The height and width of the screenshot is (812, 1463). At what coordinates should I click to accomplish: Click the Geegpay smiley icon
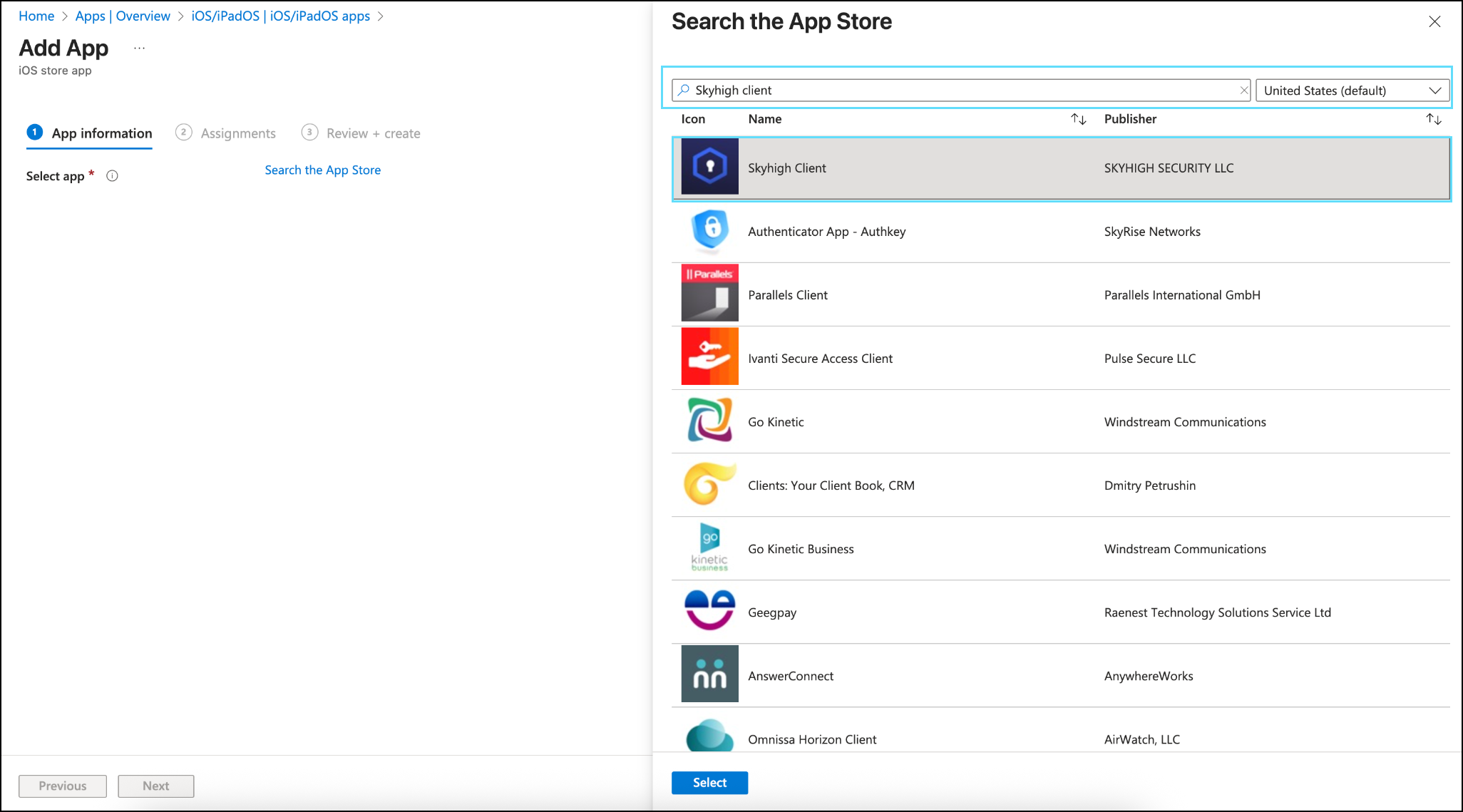(x=709, y=611)
